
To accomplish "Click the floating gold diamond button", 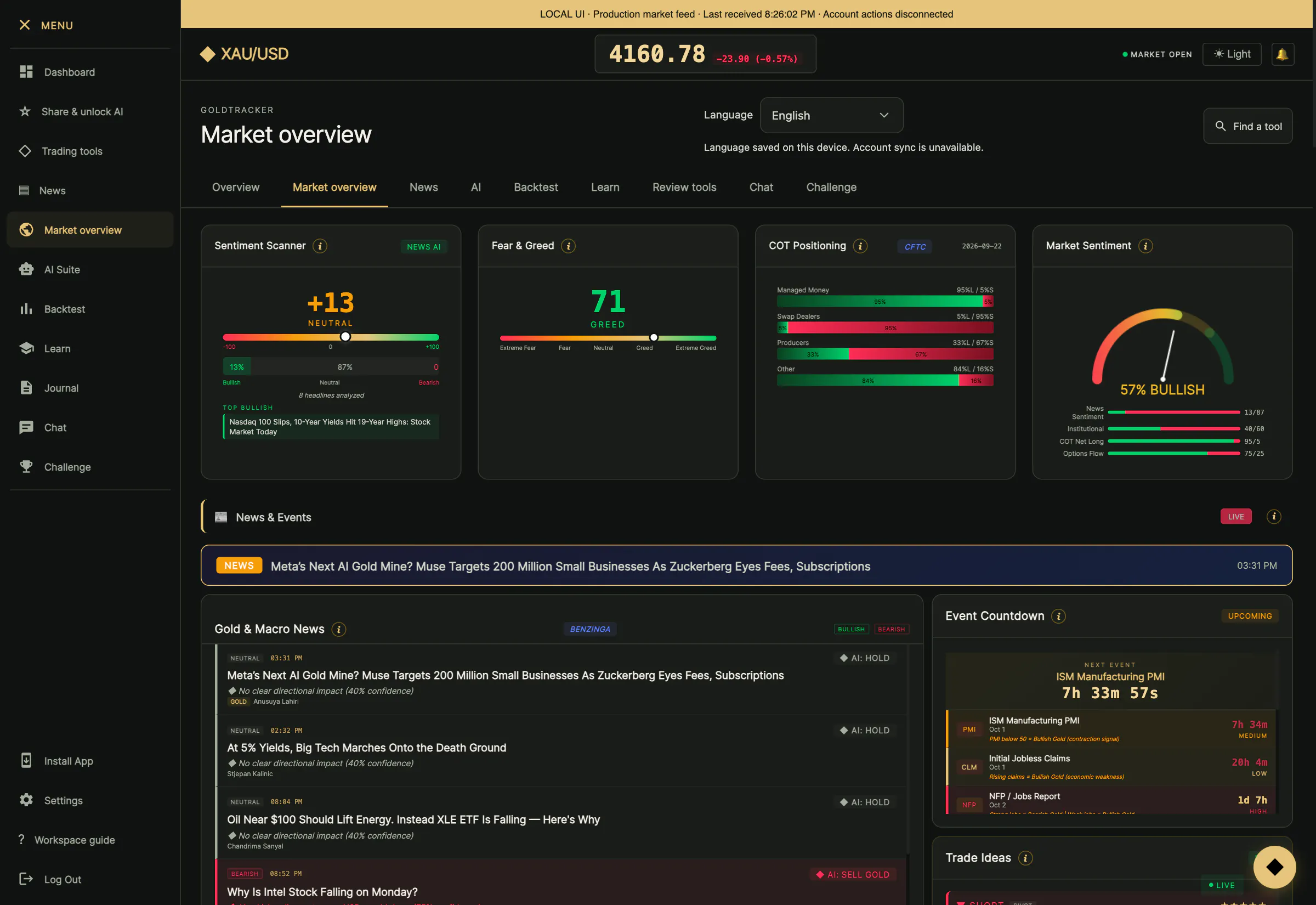I will pyautogui.click(x=1274, y=867).
